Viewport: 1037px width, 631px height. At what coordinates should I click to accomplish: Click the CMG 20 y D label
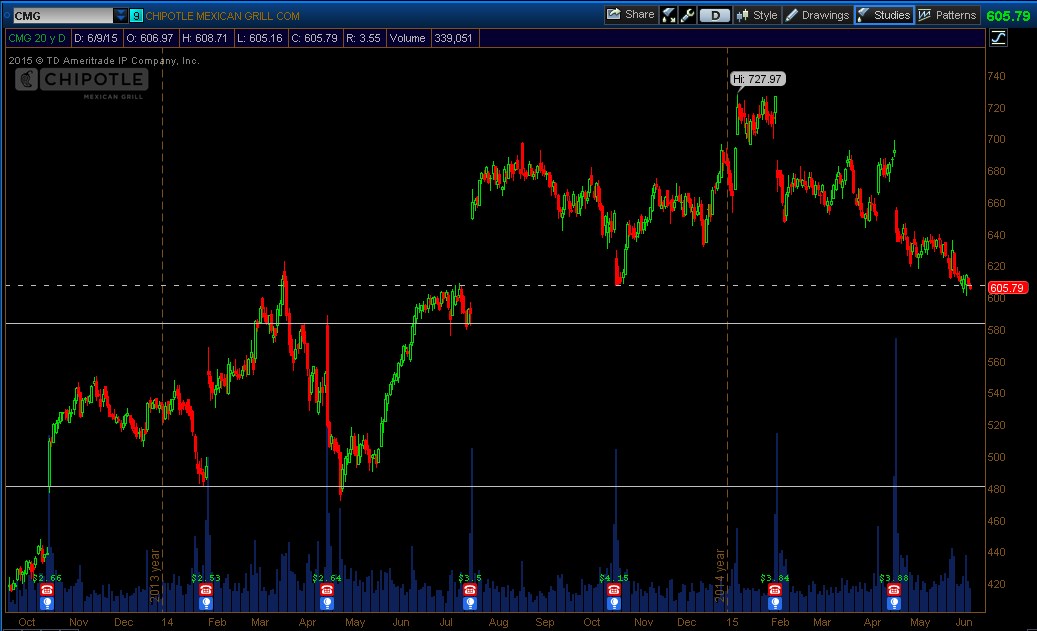pyautogui.click(x=37, y=38)
